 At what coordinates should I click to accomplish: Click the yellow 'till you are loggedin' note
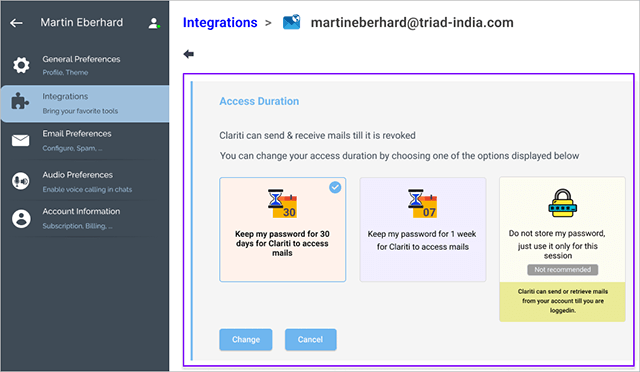[562, 301]
